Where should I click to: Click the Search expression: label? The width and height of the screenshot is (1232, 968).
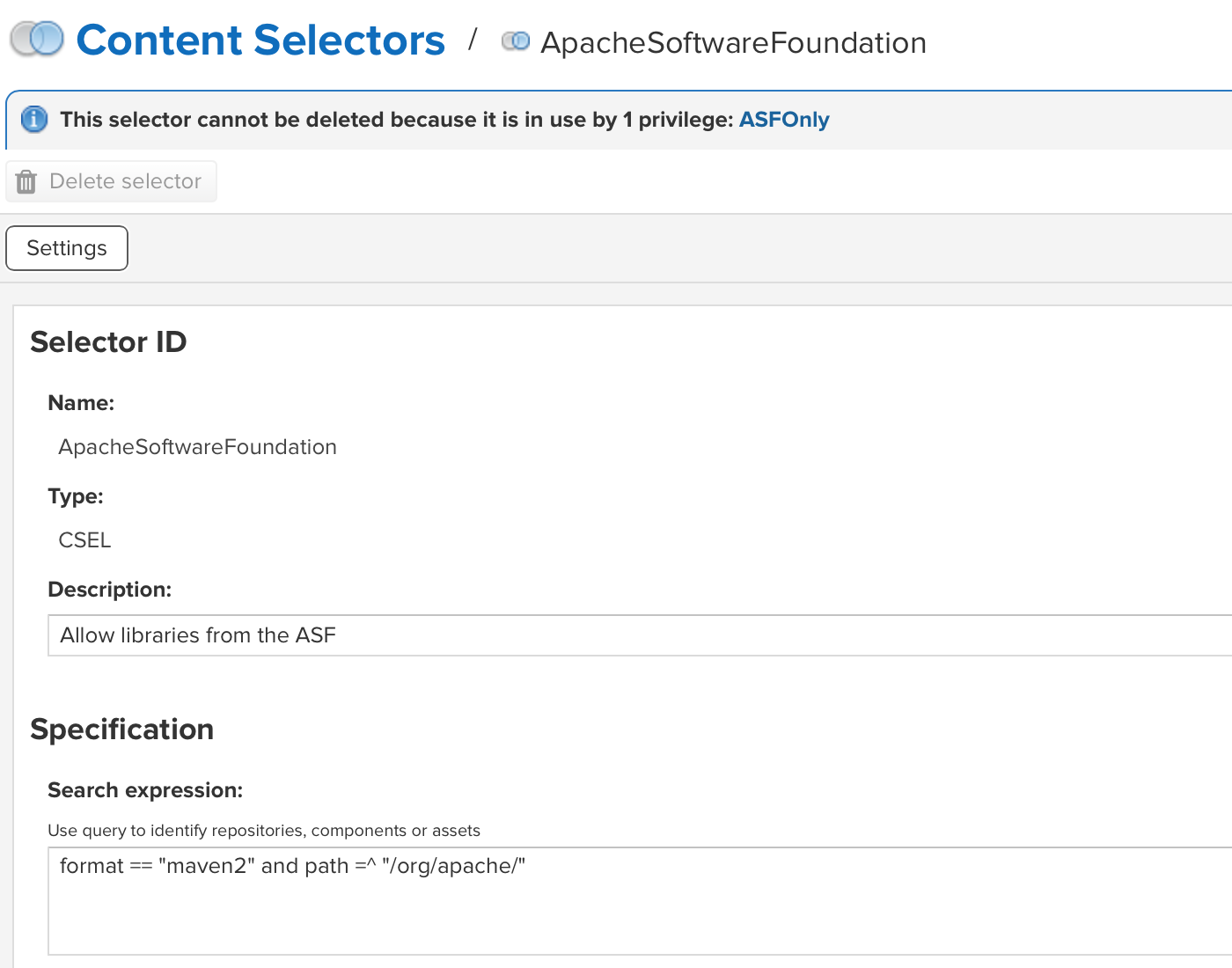pos(145,790)
